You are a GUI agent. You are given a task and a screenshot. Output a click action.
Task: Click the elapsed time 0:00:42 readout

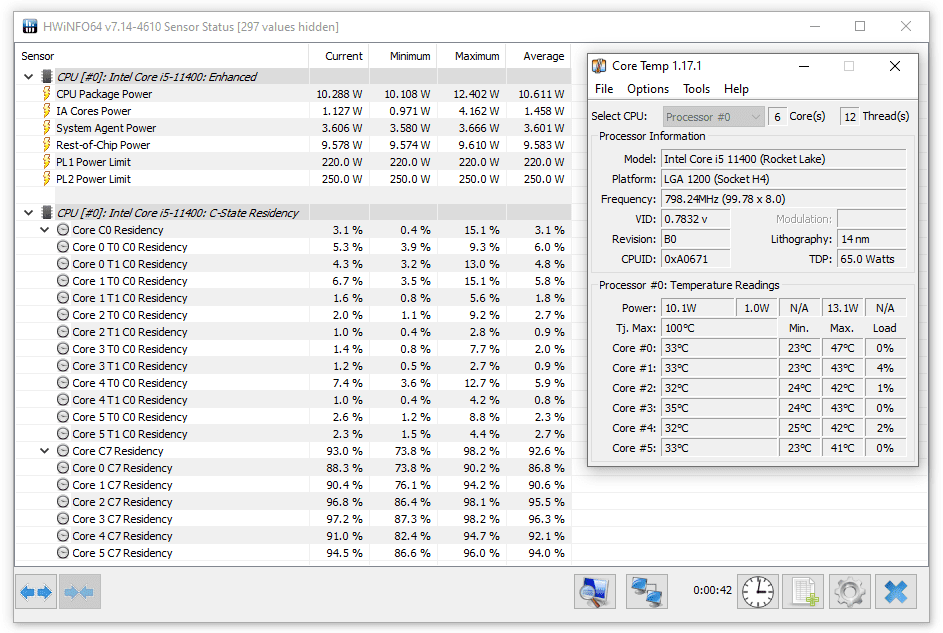tap(712, 590)
